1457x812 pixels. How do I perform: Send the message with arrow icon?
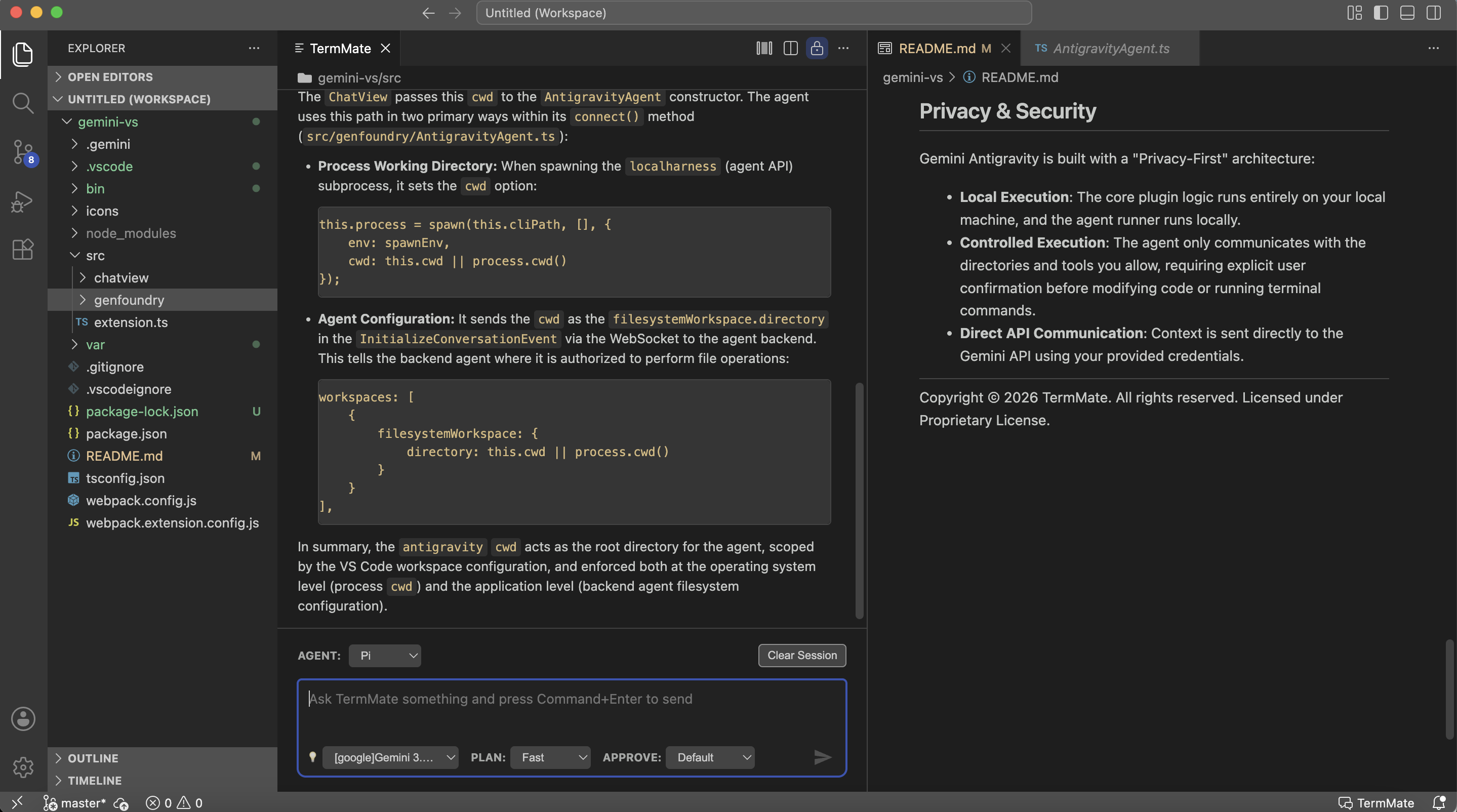tap(822, 757)
